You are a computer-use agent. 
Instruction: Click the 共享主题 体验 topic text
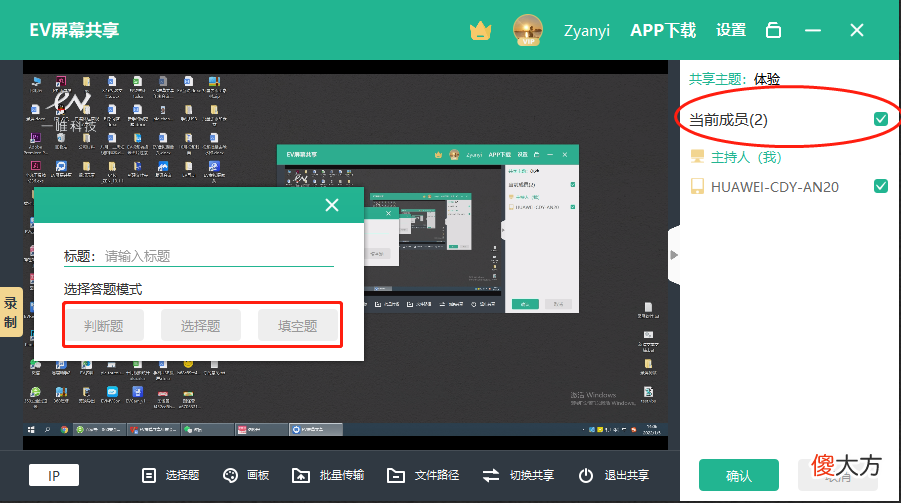pyautogui.click(x=734, y=79)
